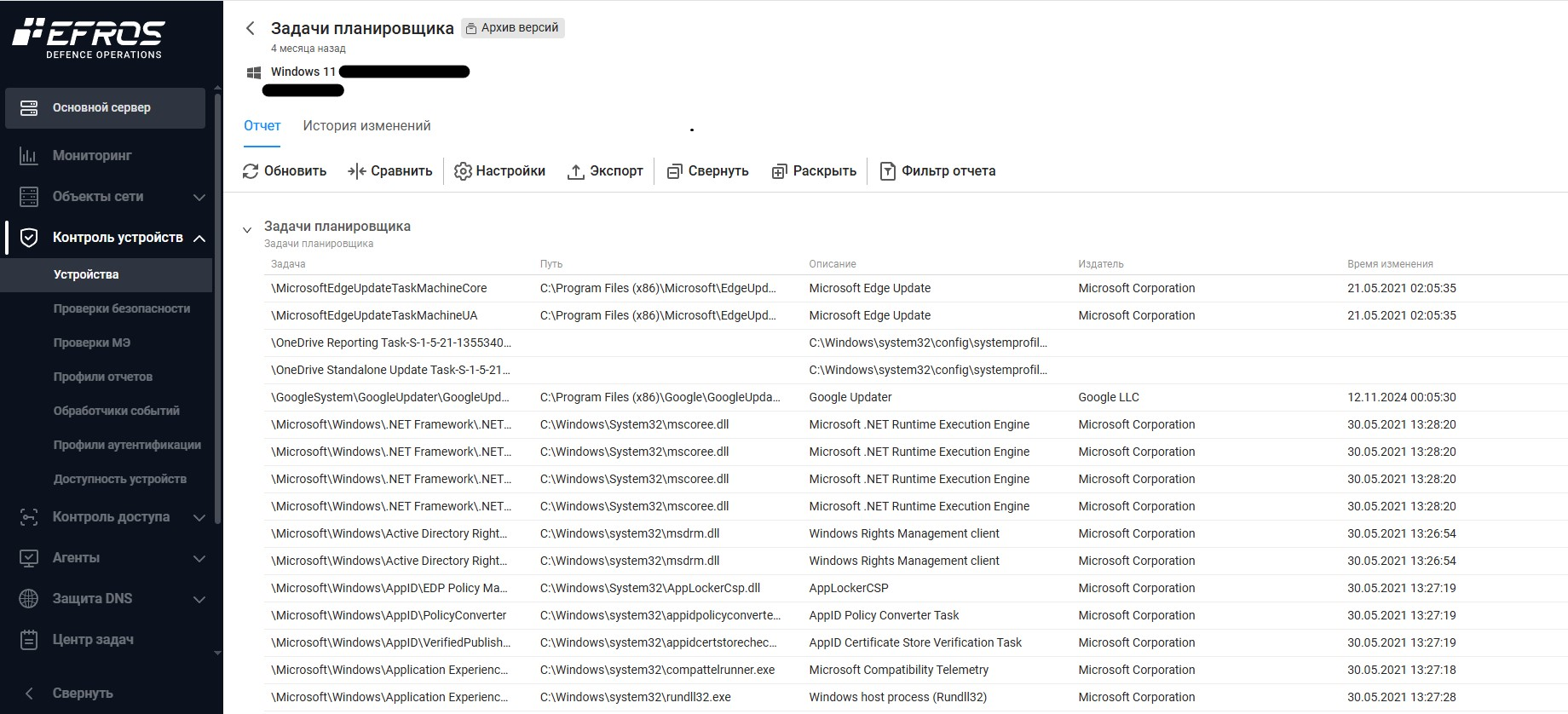Click the Раскрыть label
This screenshot has height=714, width=1568.
pos(825,171)
